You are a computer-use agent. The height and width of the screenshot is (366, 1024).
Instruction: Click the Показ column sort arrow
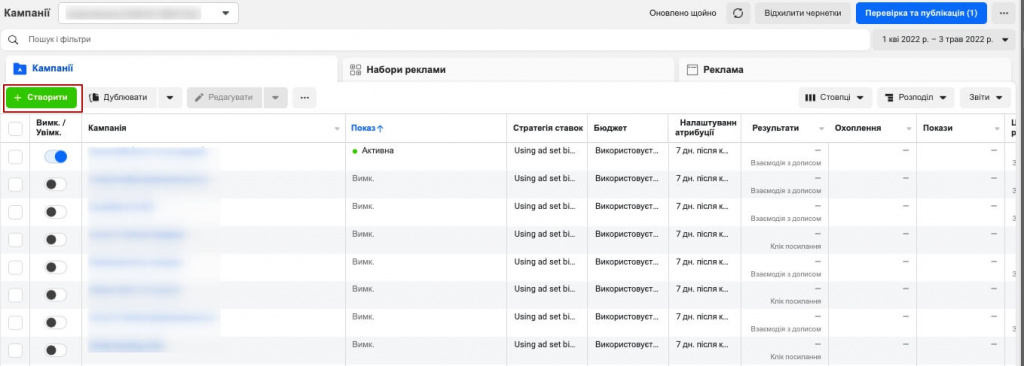coord(380,128)
